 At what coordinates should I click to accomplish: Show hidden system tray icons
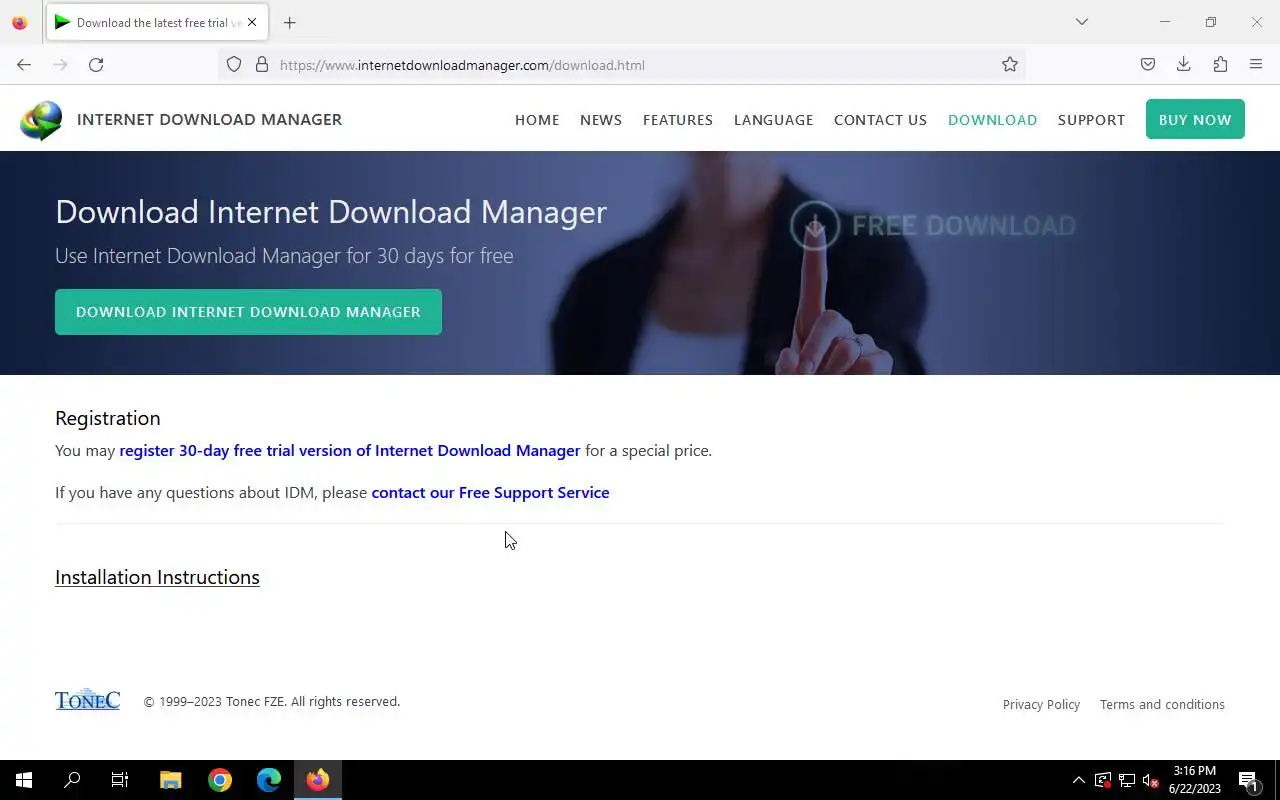pos(1078,780)
